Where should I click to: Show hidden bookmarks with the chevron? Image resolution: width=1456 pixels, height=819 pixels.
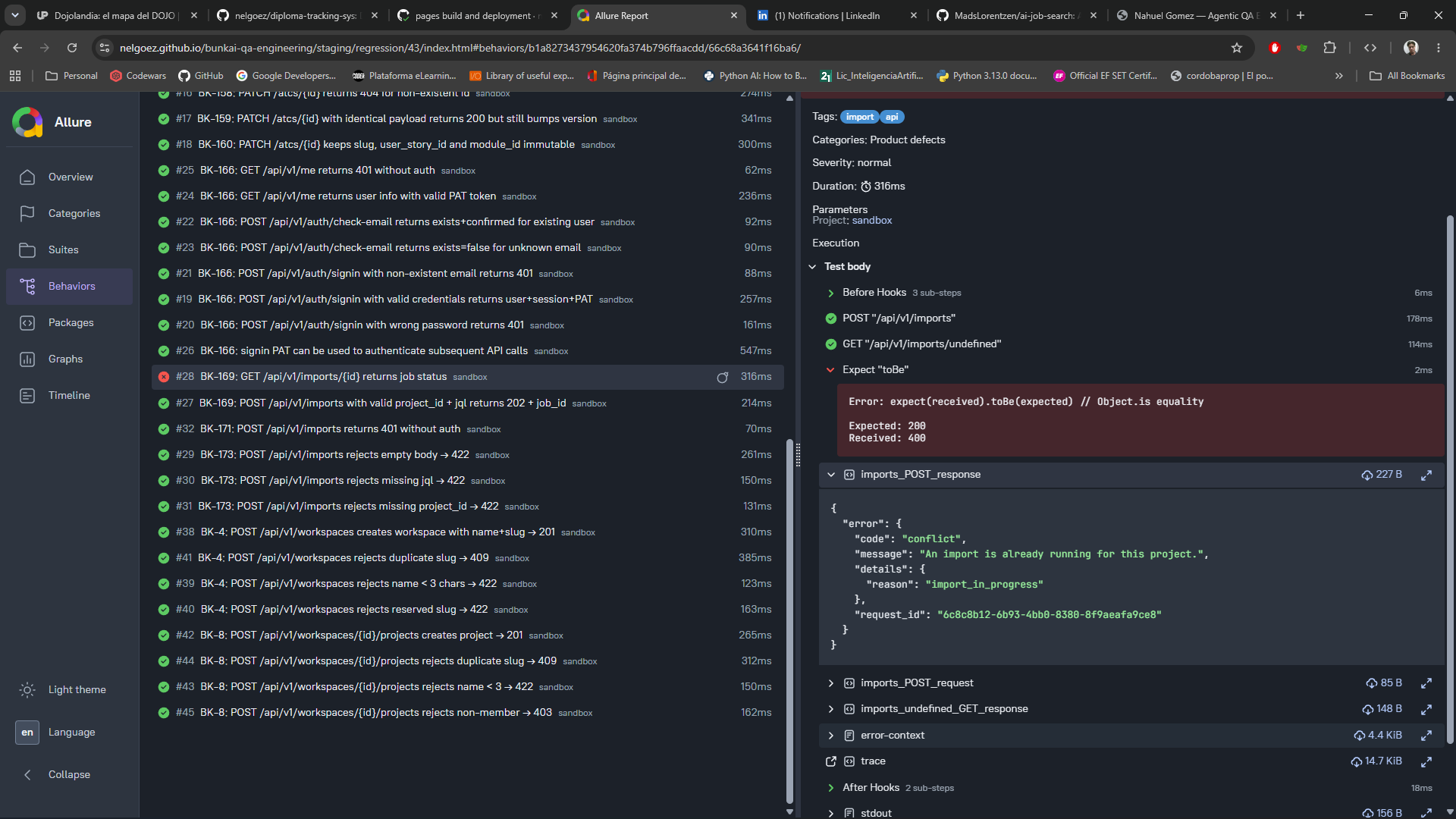pyautogui.click(x=1339, y=76)
